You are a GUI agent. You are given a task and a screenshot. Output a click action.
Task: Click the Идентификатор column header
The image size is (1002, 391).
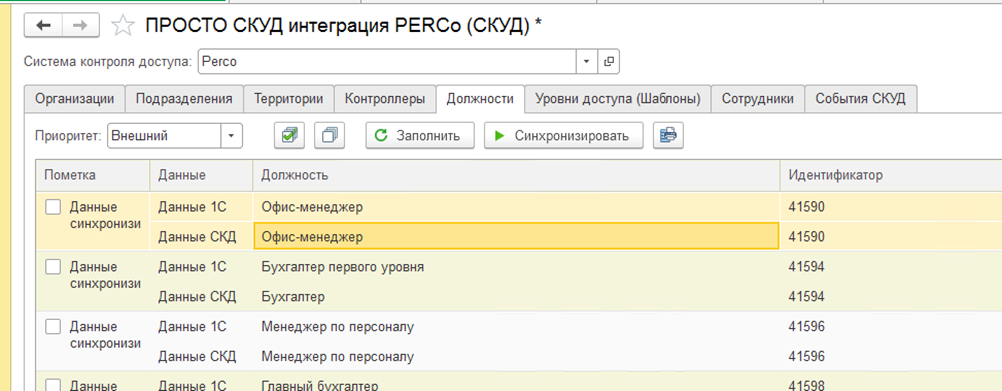coord(891,175)
